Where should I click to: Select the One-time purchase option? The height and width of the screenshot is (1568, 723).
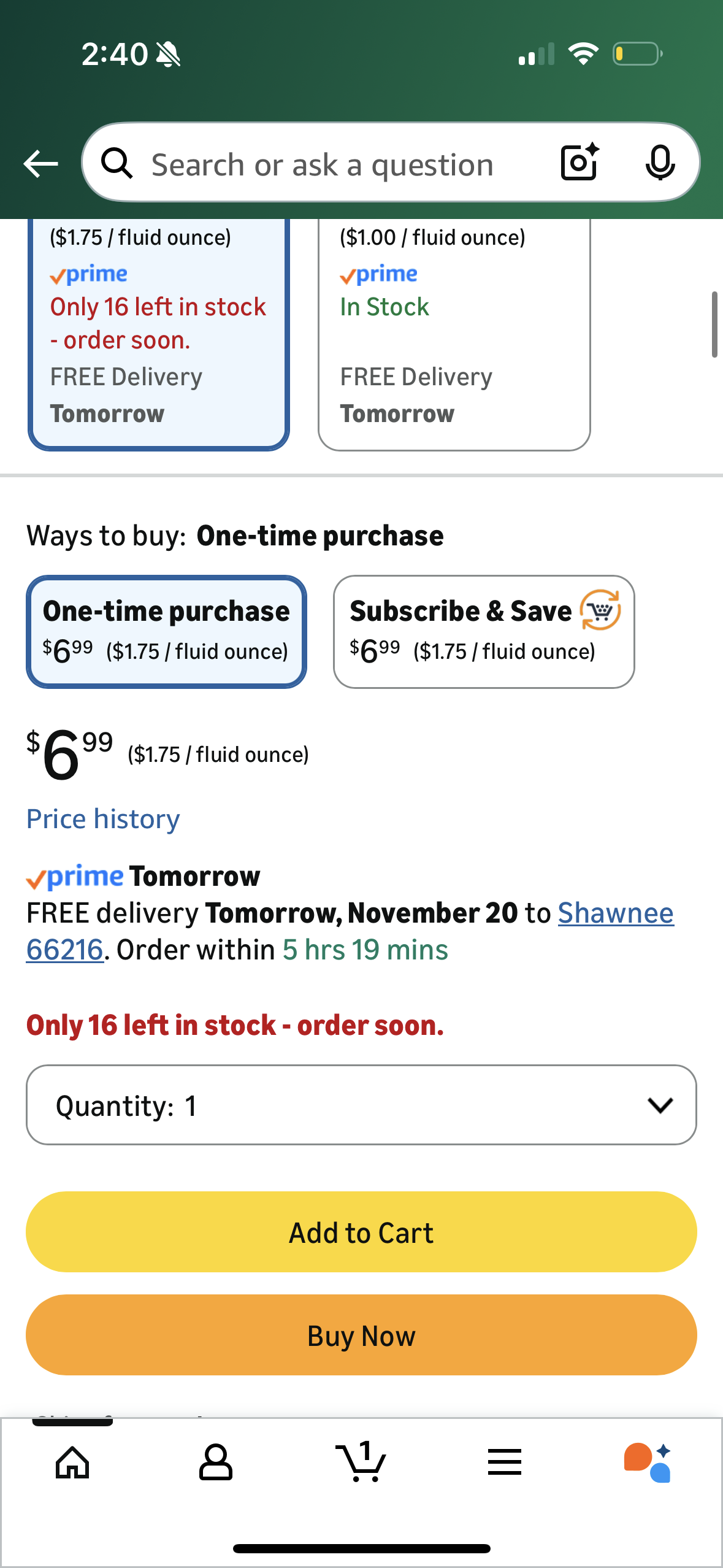(x=166, y=631)
